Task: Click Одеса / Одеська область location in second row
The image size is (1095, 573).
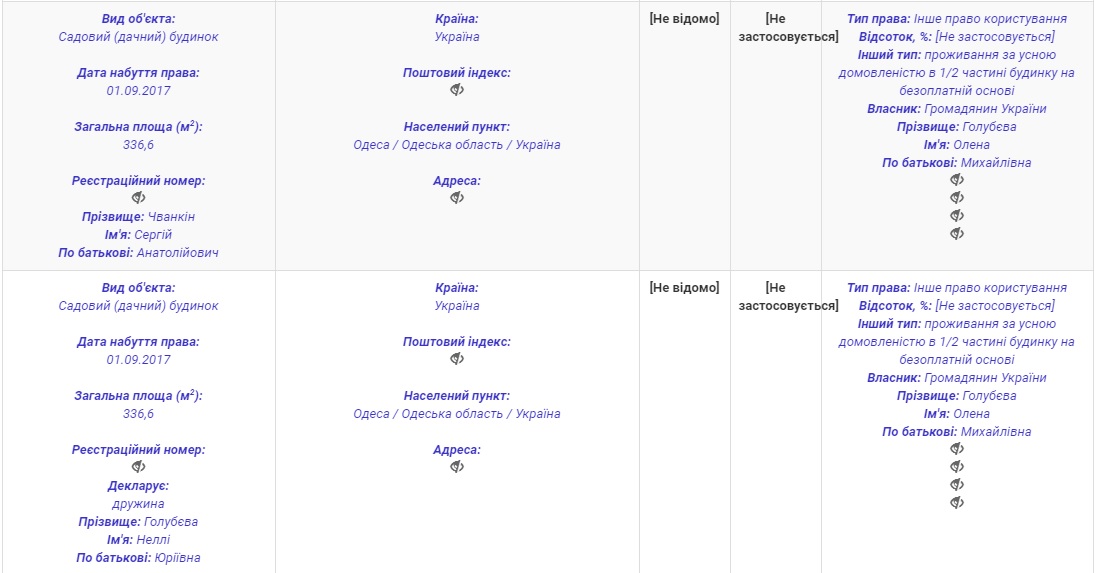Action: pyautogui.click(x=457, y=414)
